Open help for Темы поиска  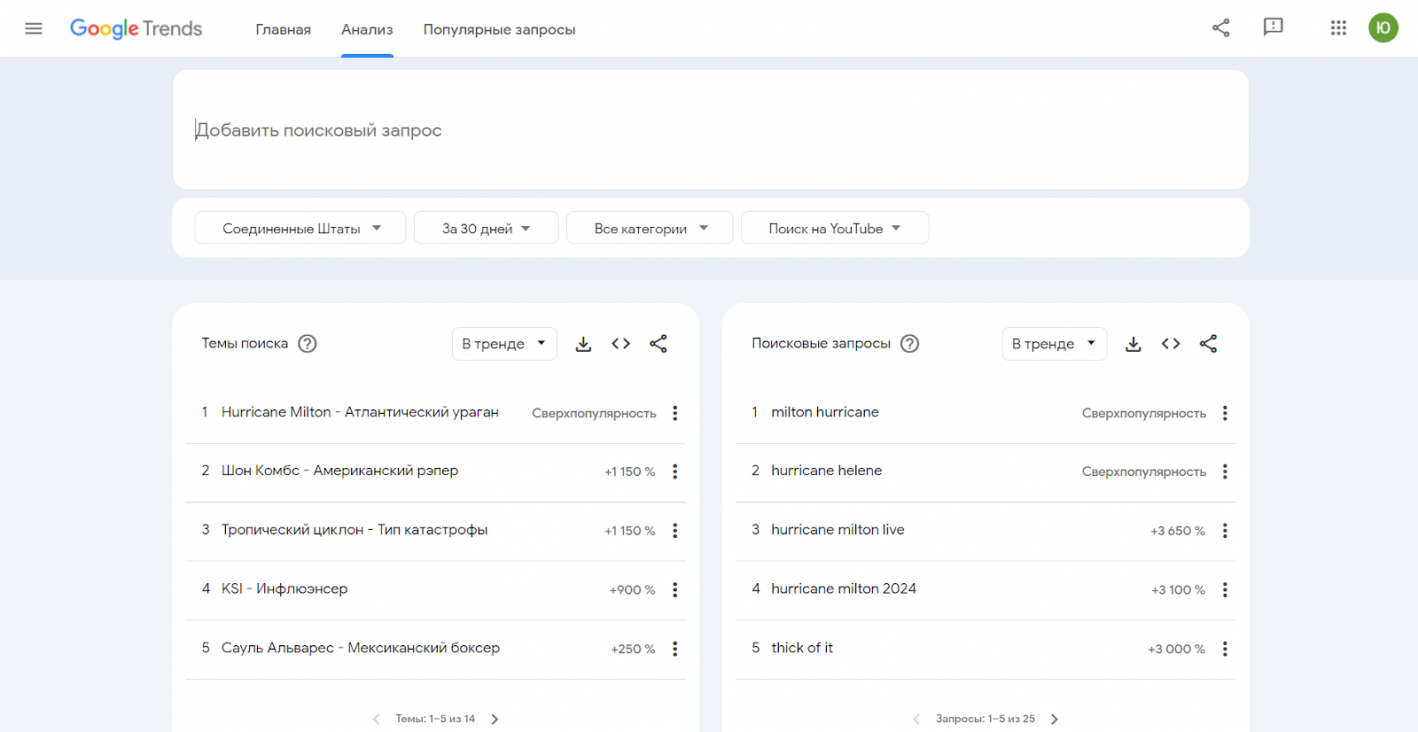308,344
